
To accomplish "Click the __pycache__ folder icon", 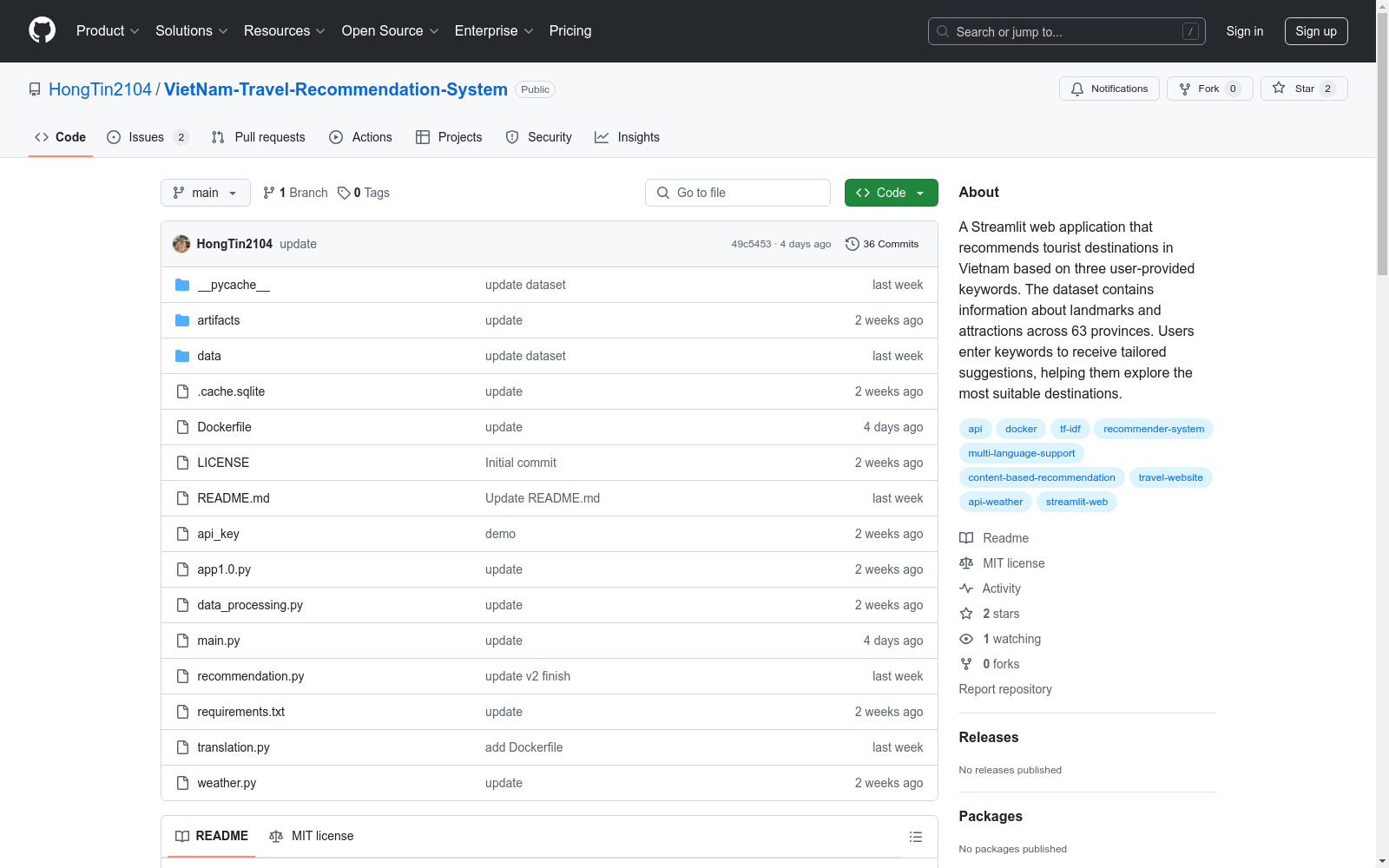I will pos(182,285).
